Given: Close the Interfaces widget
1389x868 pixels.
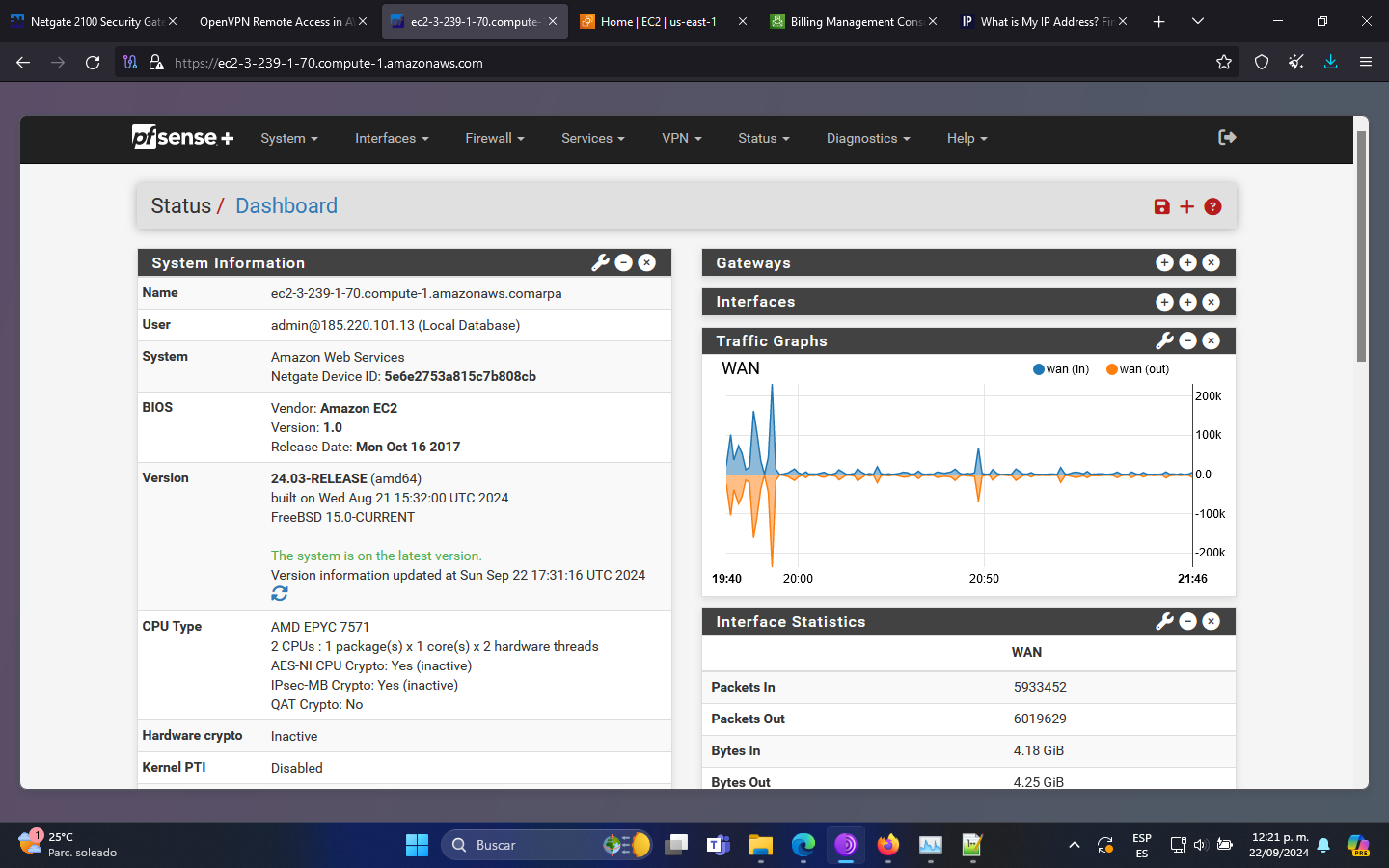Looking at the screenshot, I should [1212, 302].
